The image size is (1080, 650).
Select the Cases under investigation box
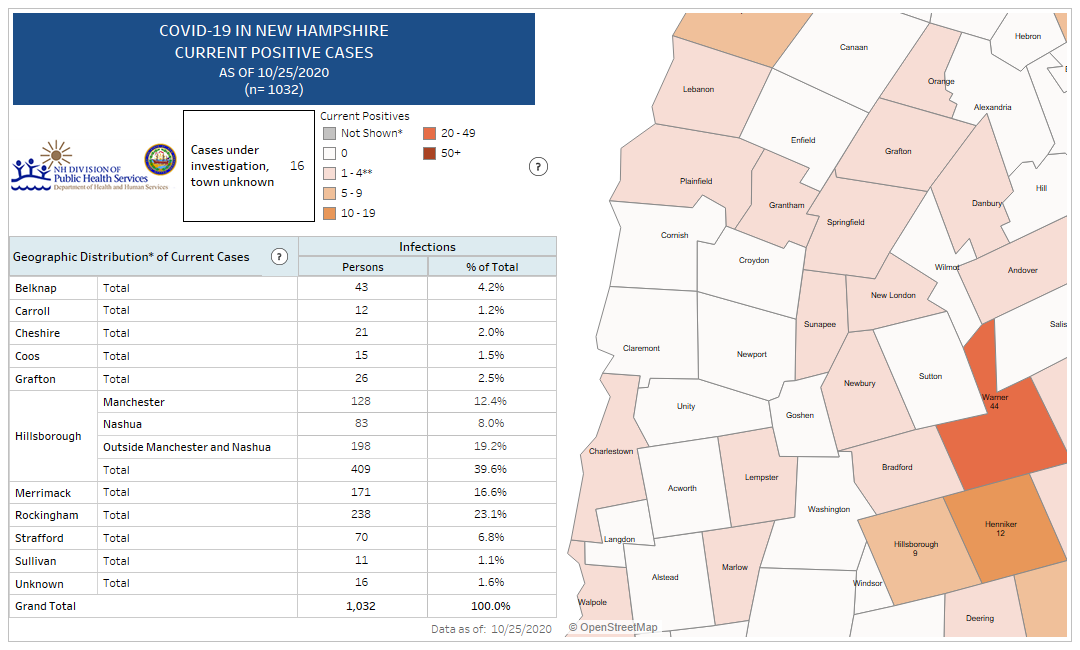248,166
